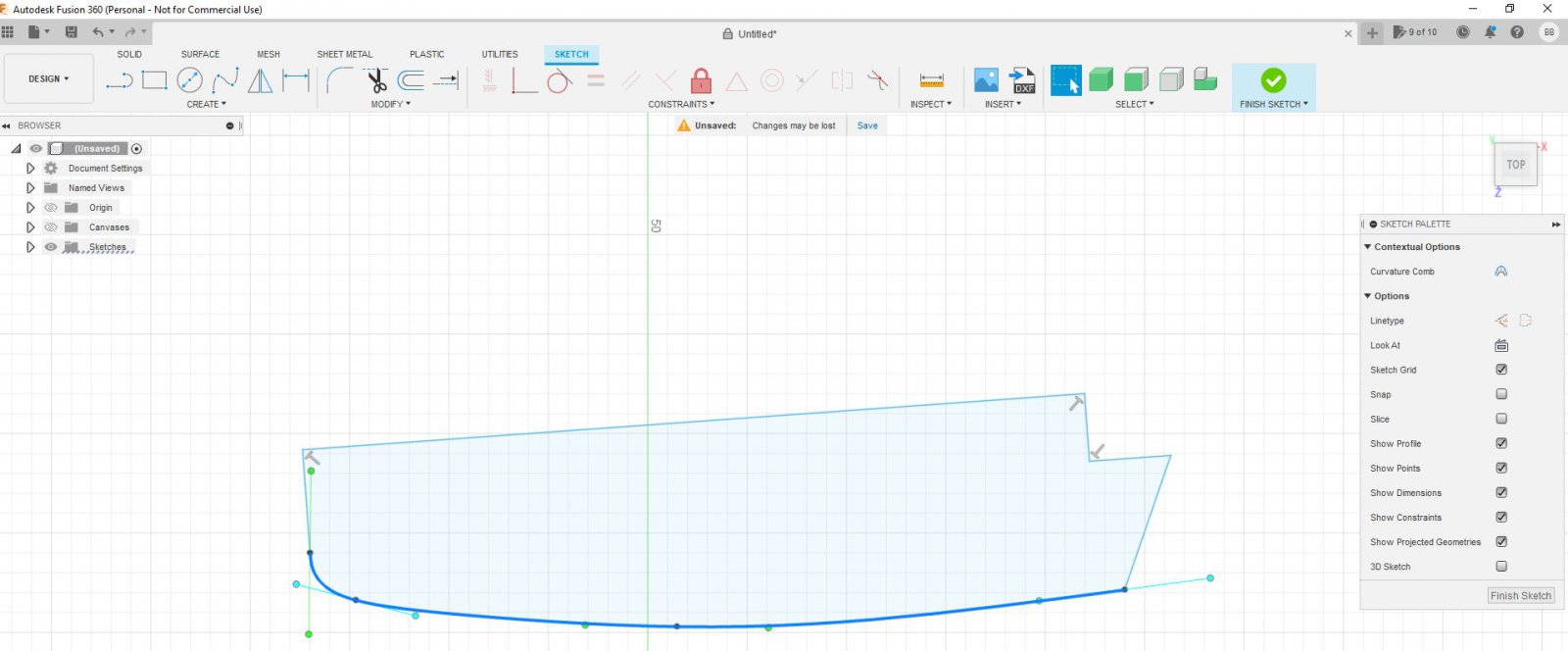Open the CONSTRAINTS dropdown menu

[x=681, y=104]
